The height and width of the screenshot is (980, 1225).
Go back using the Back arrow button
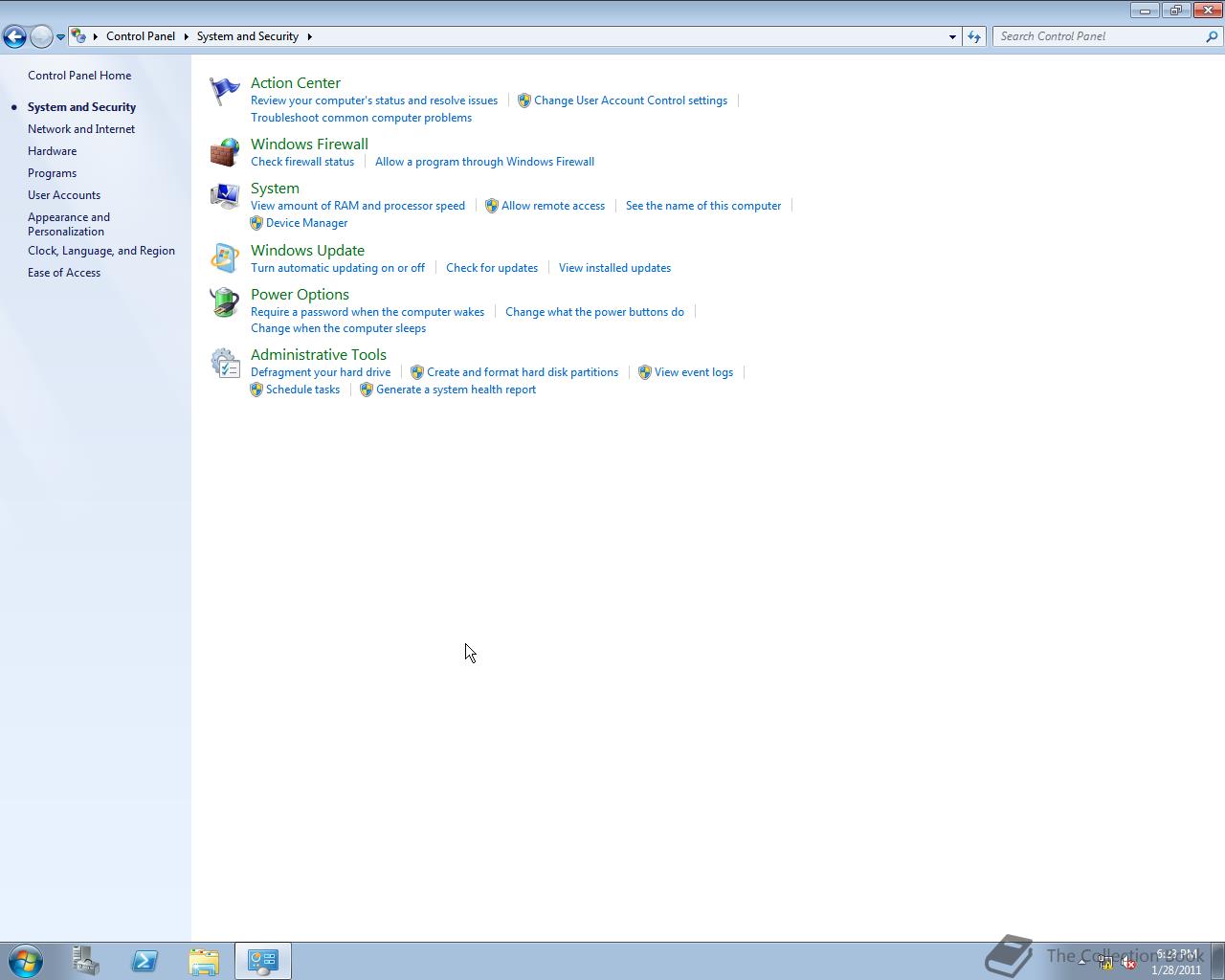pyautogui.click(x=14, y=36)
